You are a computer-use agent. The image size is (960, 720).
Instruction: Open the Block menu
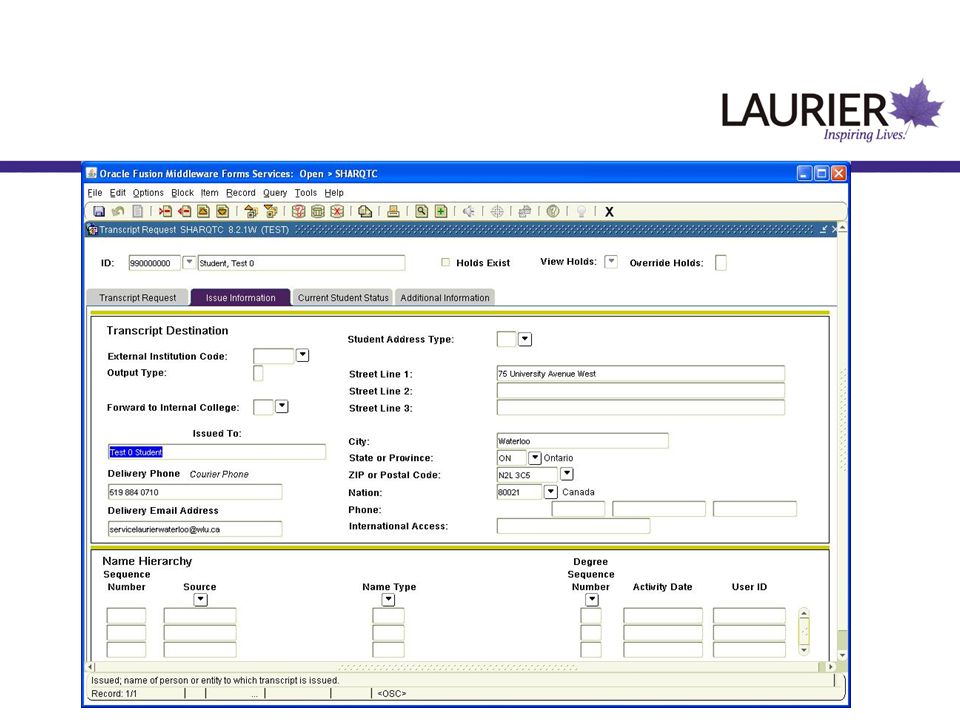coord(182,192)
